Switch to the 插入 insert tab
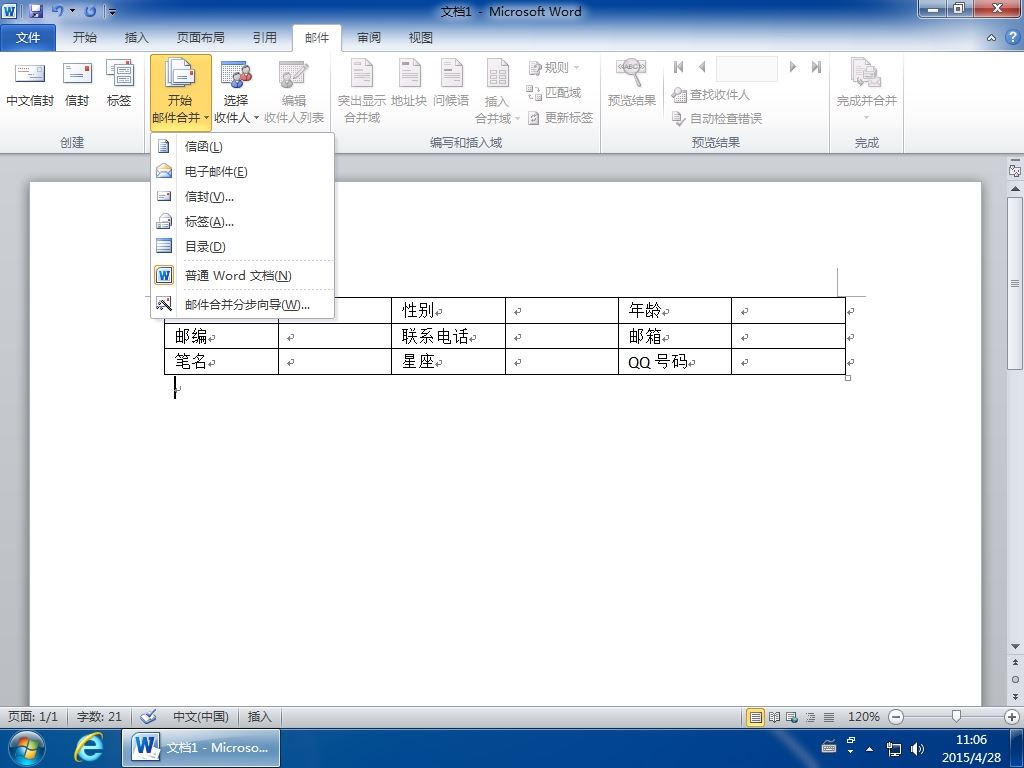Screen dimensions: 1024x768 point(136,38)
